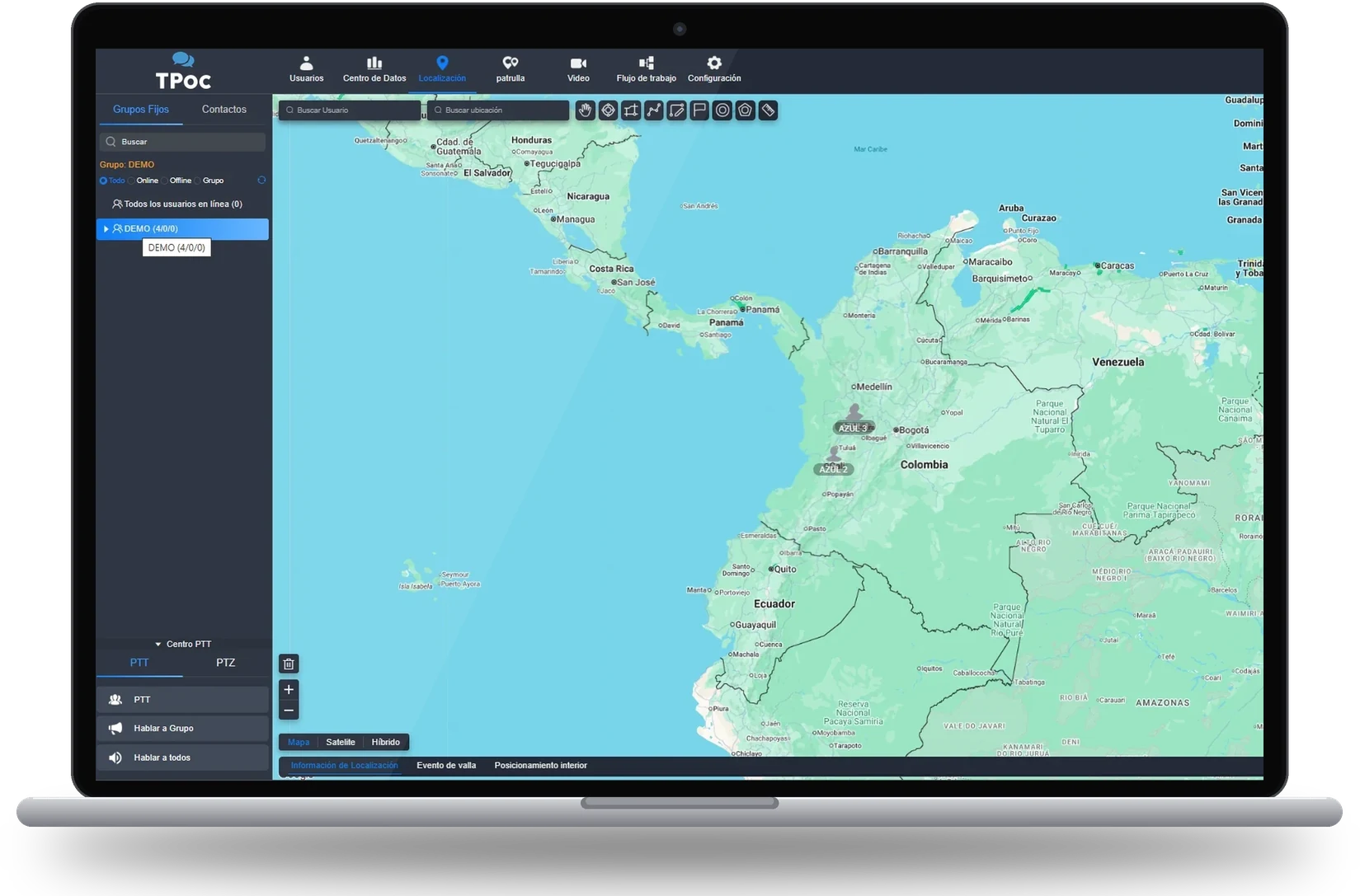Click the Buscar Usuario field
Image resolution: width=1360 pixels, height=896 pixels.
point(351,110)
